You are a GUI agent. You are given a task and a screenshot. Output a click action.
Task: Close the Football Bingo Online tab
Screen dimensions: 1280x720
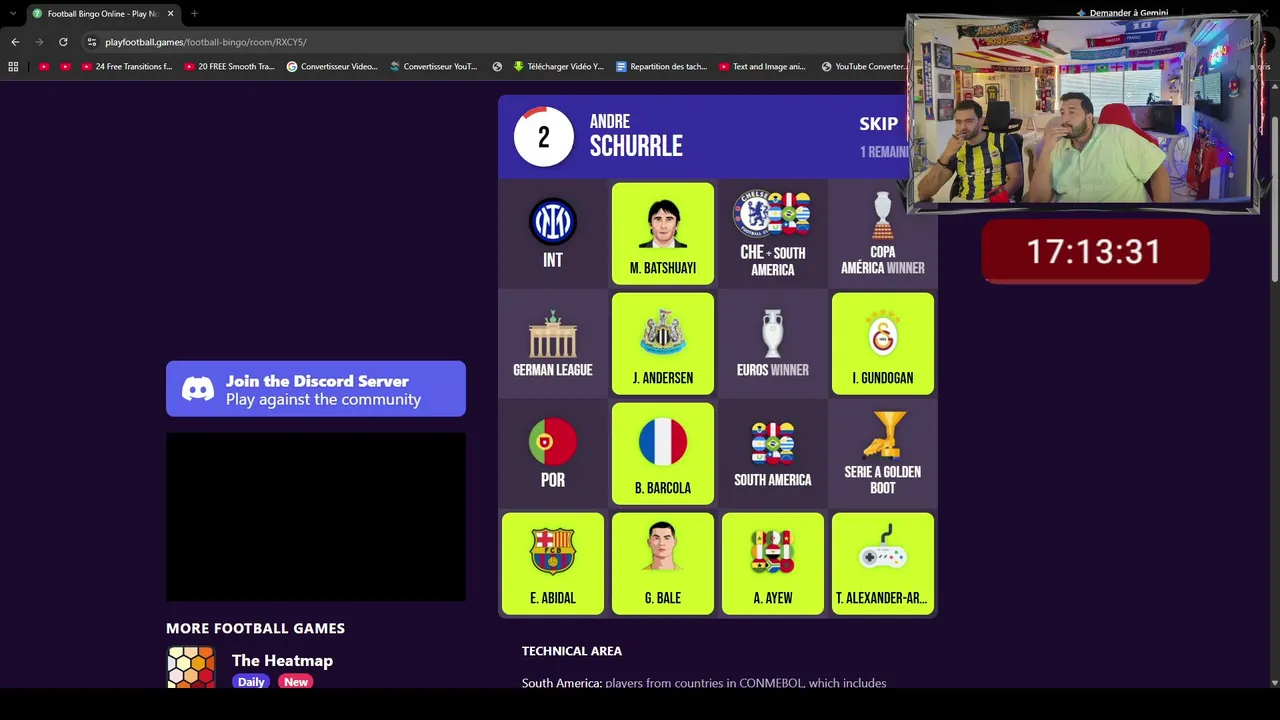click(x=171, y=14)
